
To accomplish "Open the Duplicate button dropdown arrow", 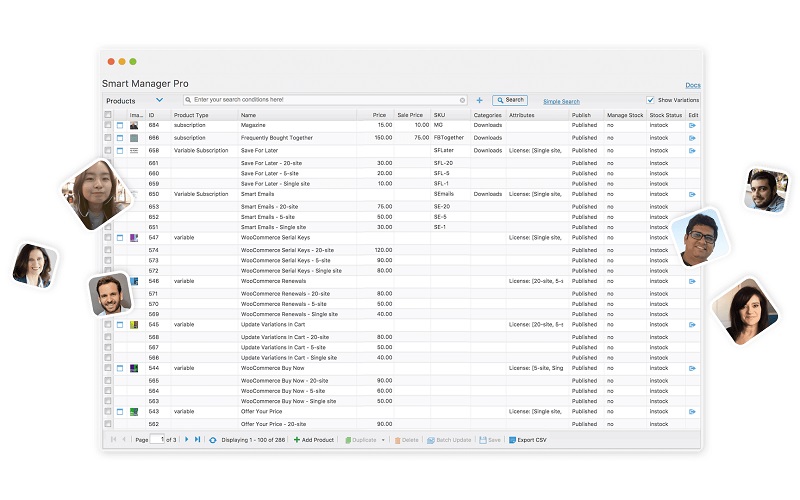I will (x=383, y=440).
